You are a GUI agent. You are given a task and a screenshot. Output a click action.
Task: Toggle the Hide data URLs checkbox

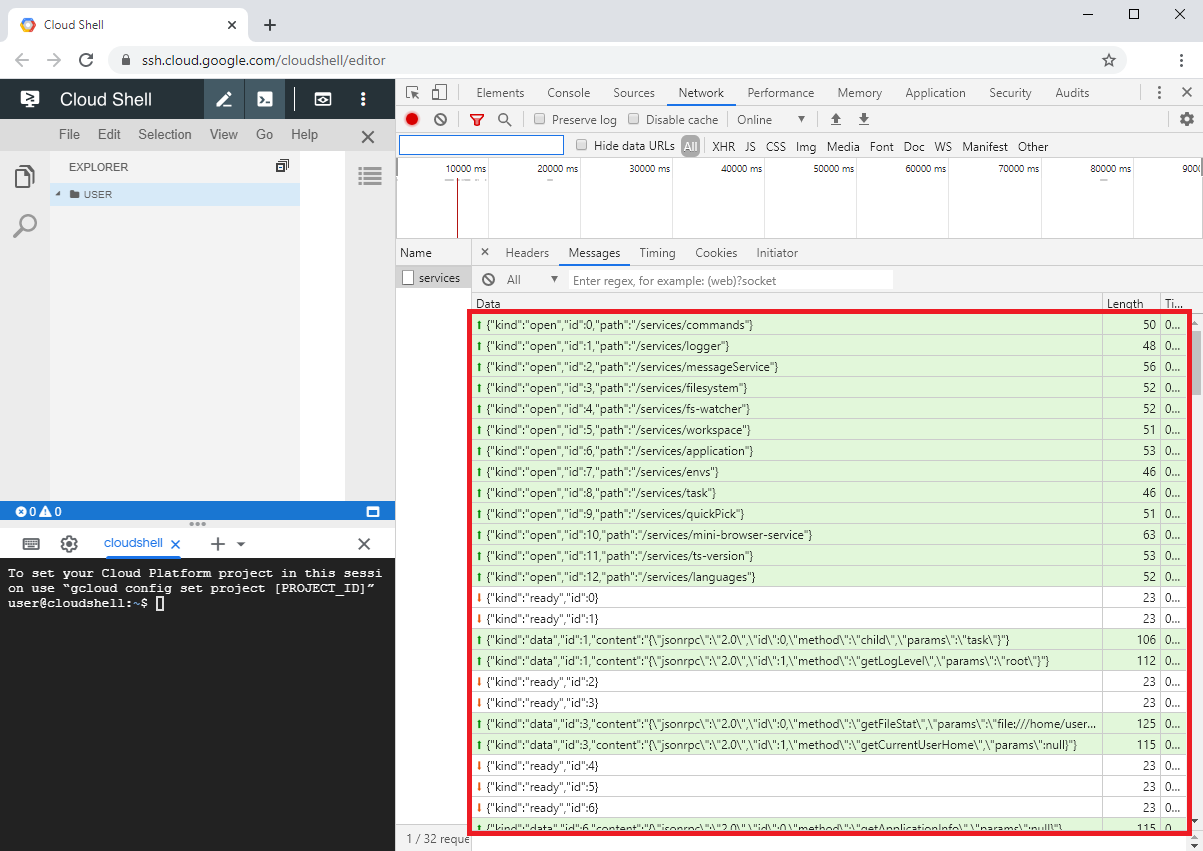[x=582, y=146]
